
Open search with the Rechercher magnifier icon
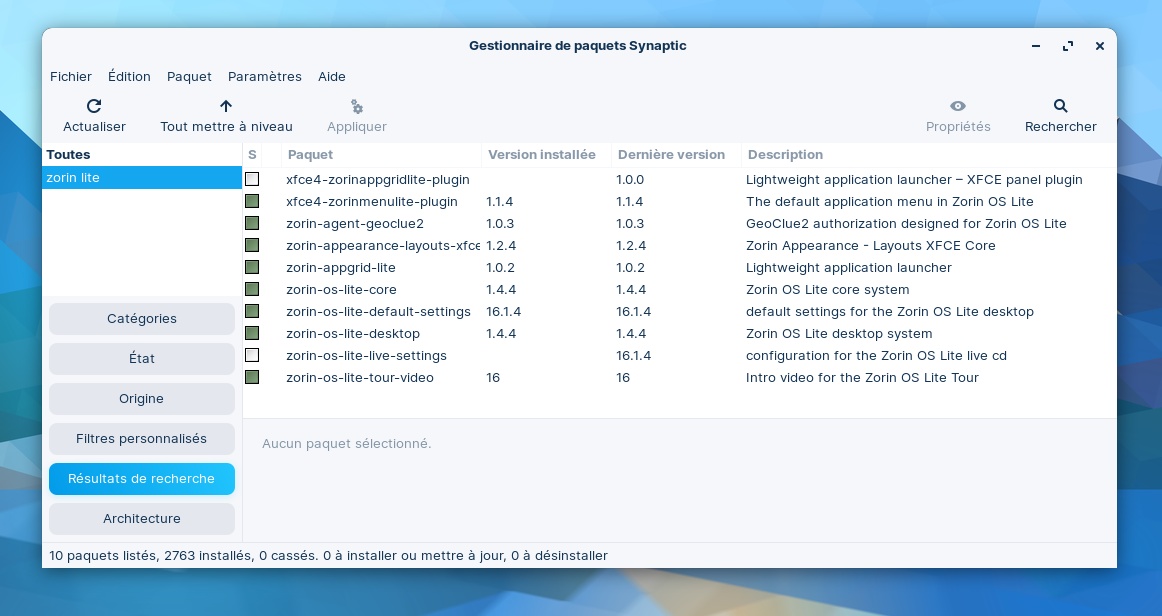coord(1061,106)
